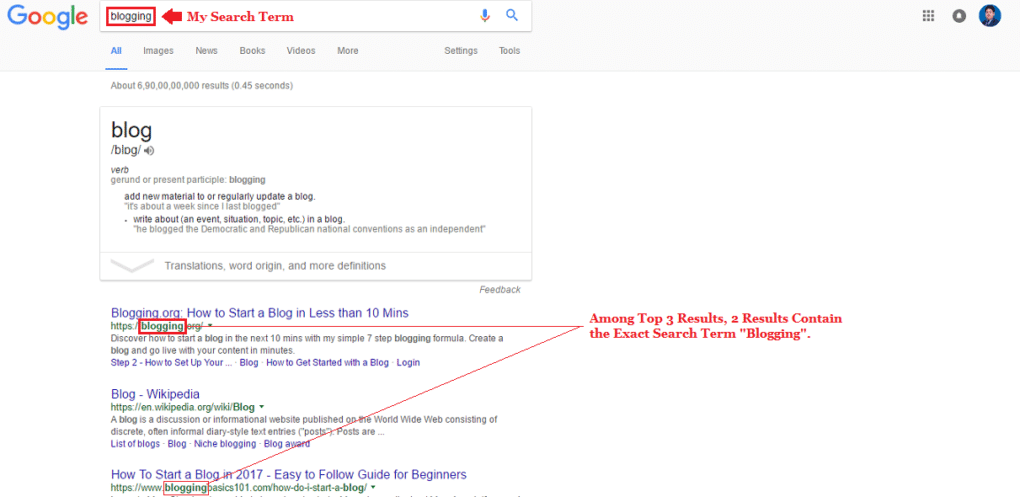The height and width of the screenshot is (497, 1020).
Task: Switch to the Videos tab
Action: [x=301, y=51]
